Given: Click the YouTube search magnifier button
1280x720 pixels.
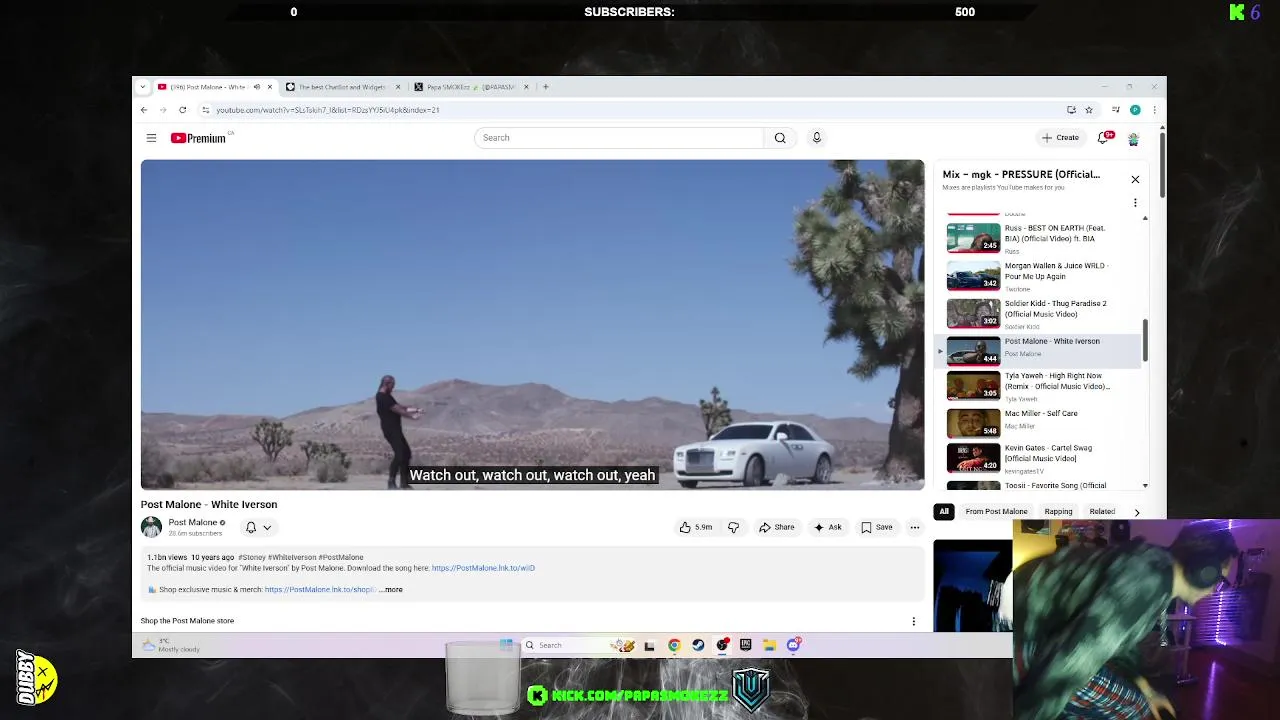Looking at the screenshot, I should tap(780, 138).
